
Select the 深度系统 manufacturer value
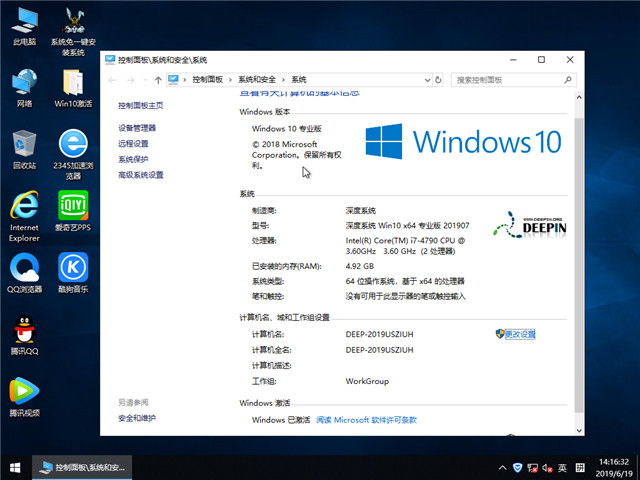[x=361, y=211]
